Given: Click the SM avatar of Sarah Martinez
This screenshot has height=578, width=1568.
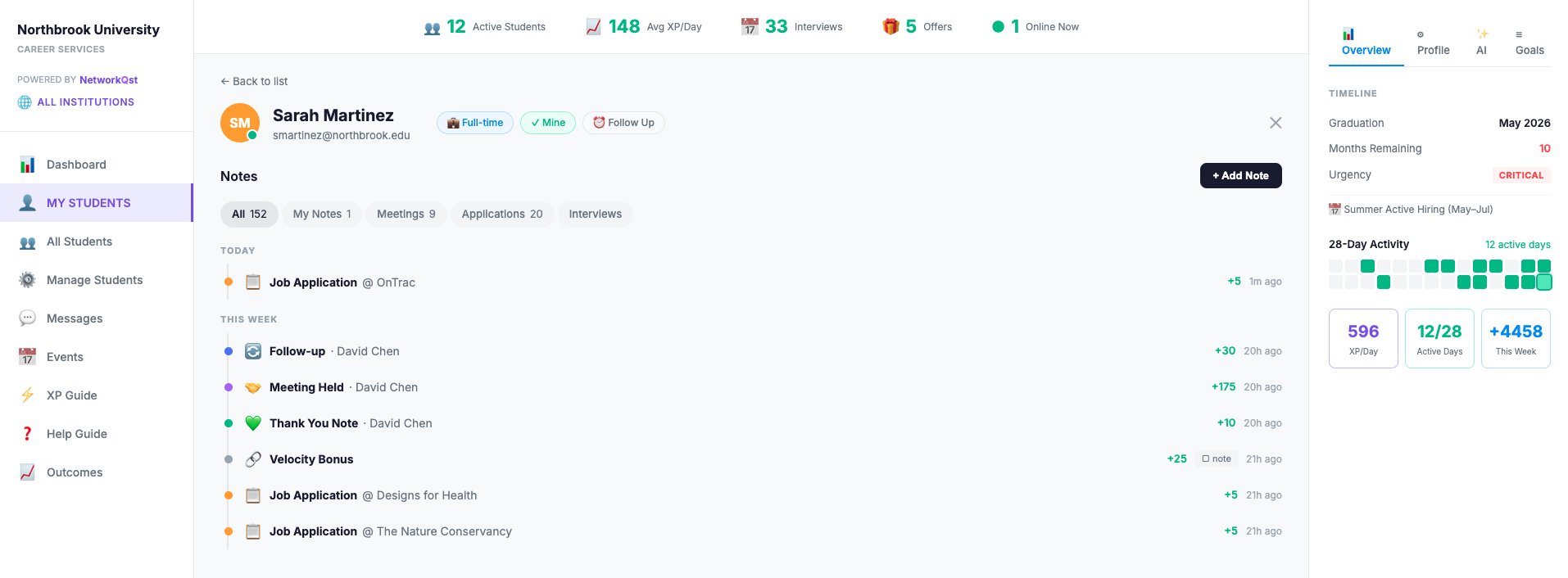Looking at the screenshot, I should [240, 123].
